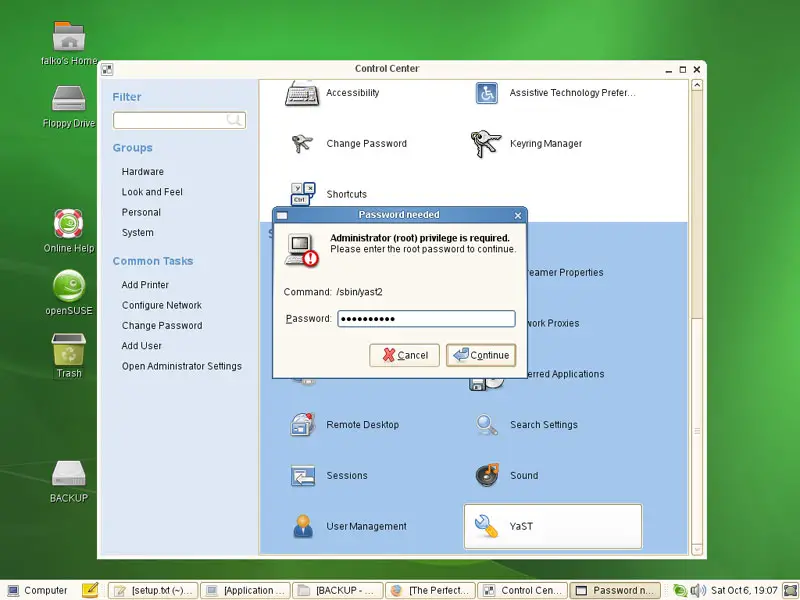
Task: Click the Add User common task
Action: pyautogui.click(x=142, y=346)
